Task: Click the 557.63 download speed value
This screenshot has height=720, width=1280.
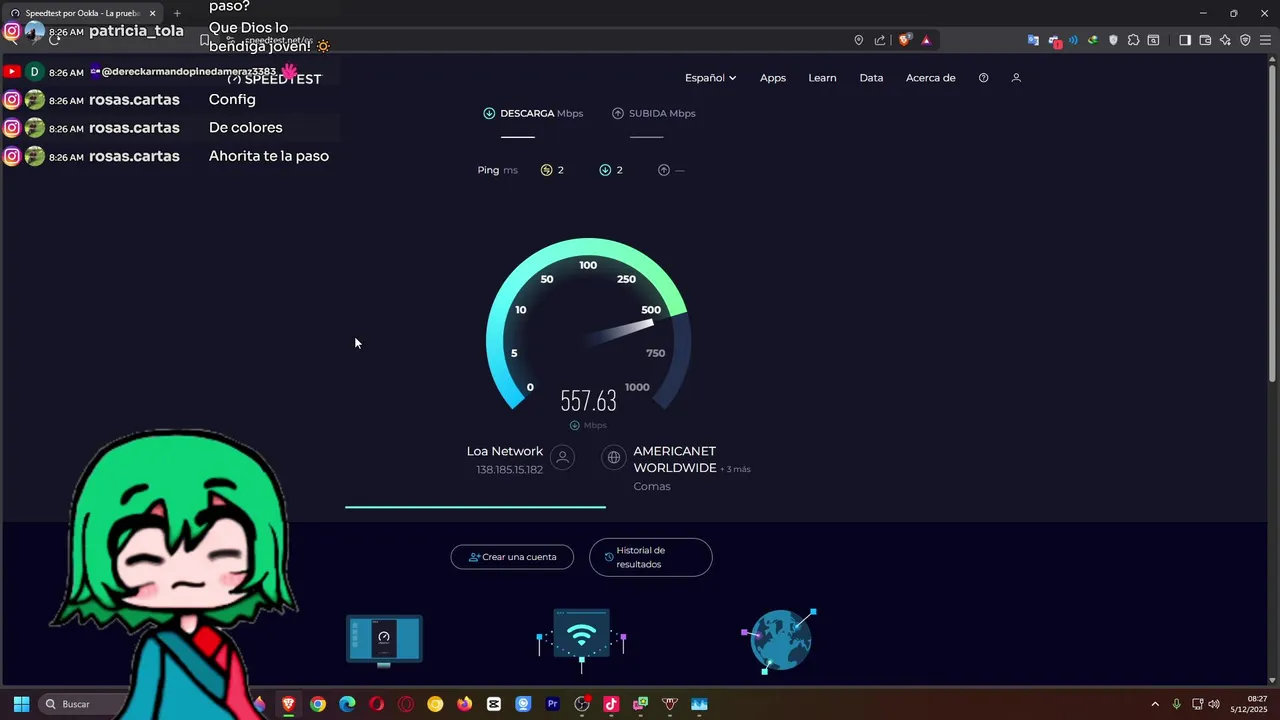Action: pos(588,401)
